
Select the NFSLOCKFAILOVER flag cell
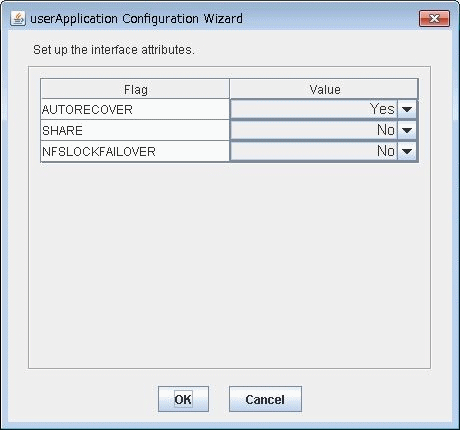135,152
